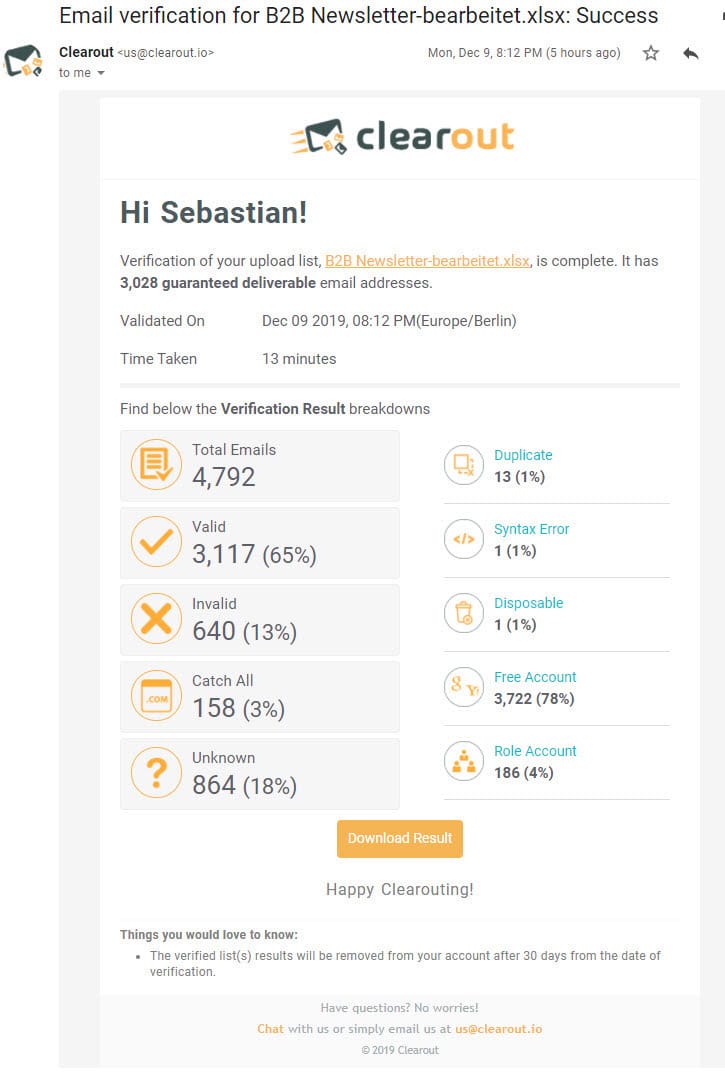Open the Chat link in footer
The height and width of the screenshot is (1072, 725).
coord(270,1028)
